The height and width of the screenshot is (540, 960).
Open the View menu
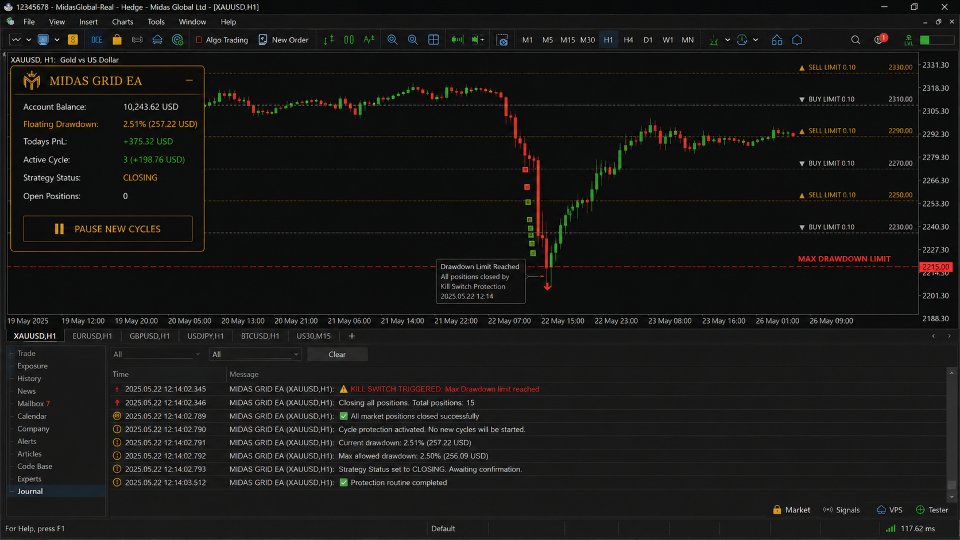coord(57,21)
